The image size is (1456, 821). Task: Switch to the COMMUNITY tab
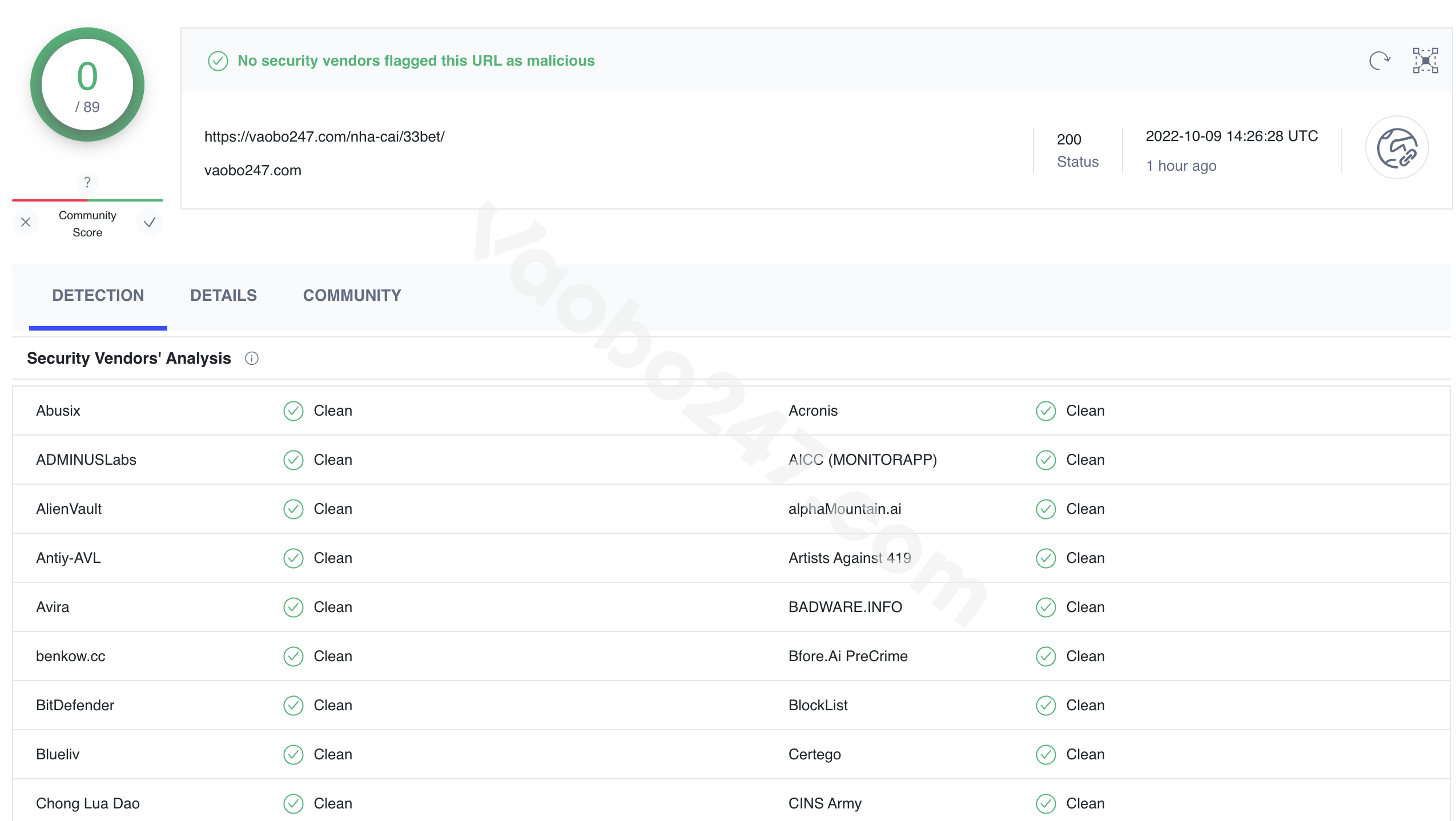pyautogui.click(x=352, y=296)
